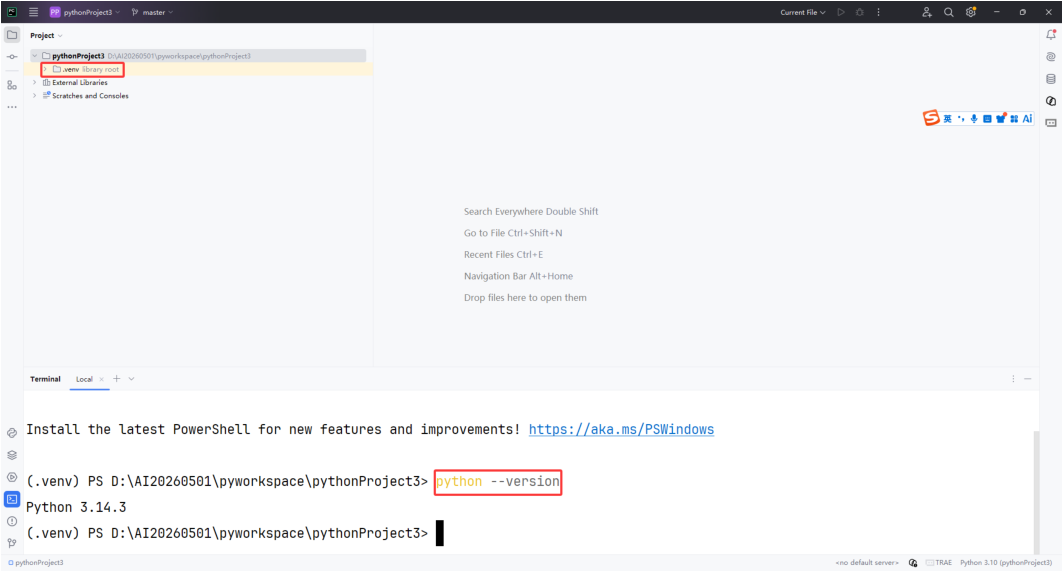The image size is (1063, 572).
Task: Close the Local terminal tab
Action: coord(102,380)
